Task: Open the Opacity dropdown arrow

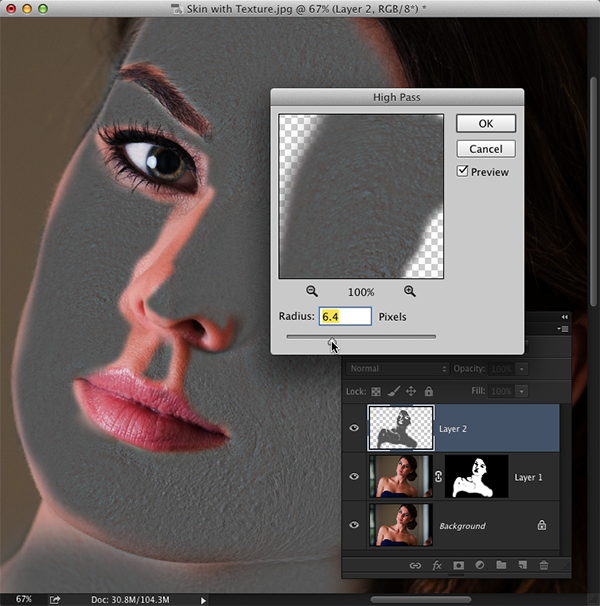Action: pyautogui.click(x=520, y=369)
